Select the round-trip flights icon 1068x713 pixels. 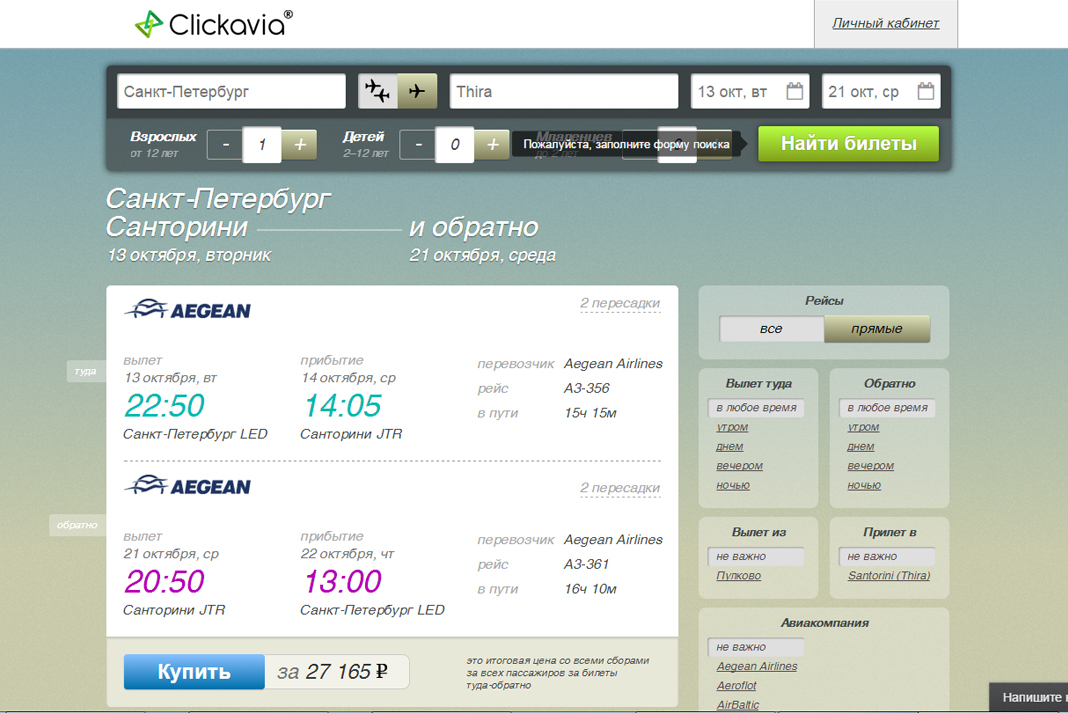[377, 91]
